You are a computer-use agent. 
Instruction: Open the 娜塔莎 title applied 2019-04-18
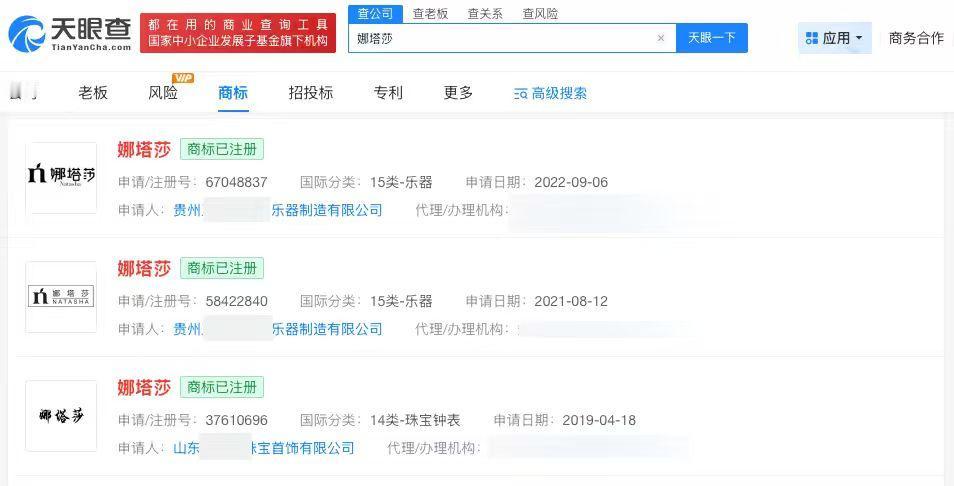(x=144, y=387)
